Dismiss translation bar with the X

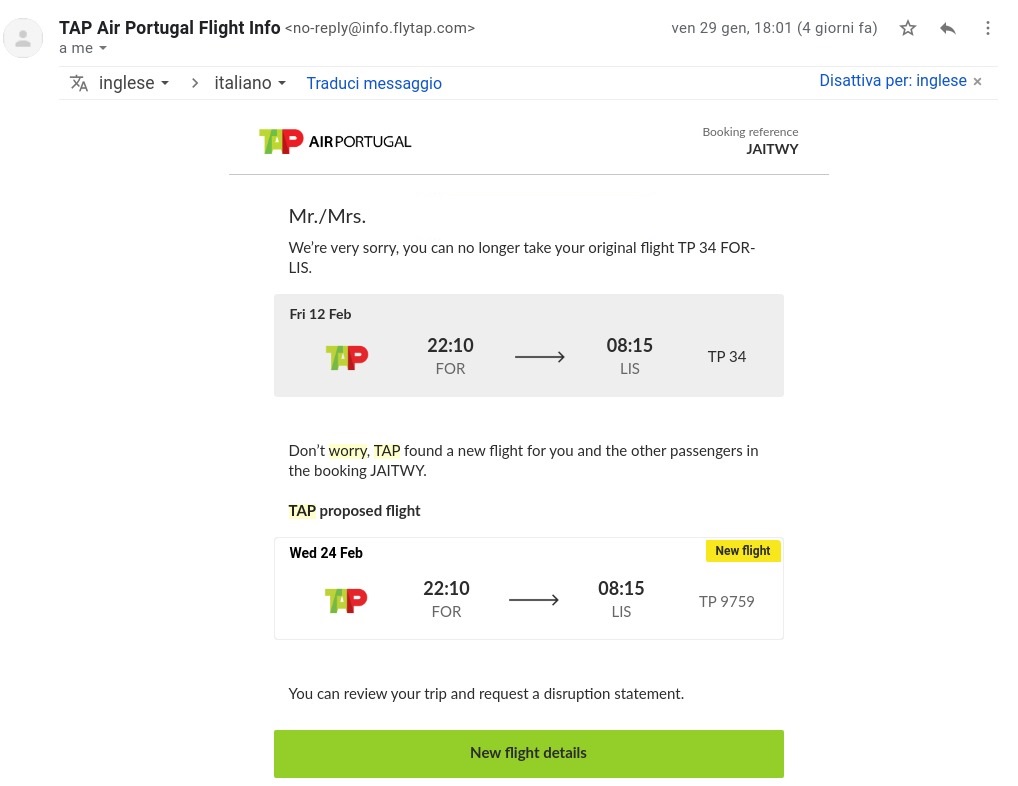(977, 81)
